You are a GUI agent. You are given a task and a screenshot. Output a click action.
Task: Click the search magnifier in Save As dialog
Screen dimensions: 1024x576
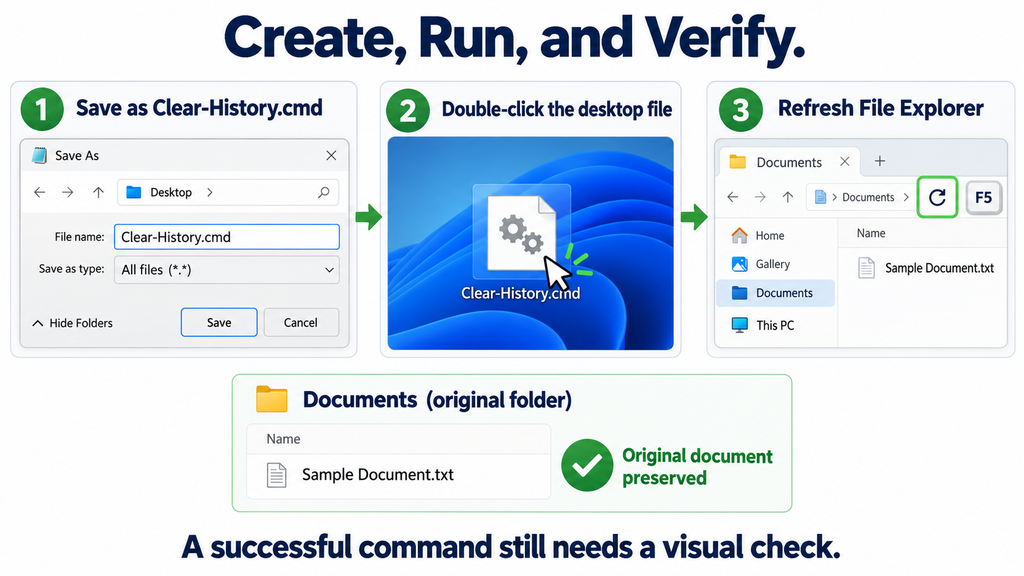[323, 192]
